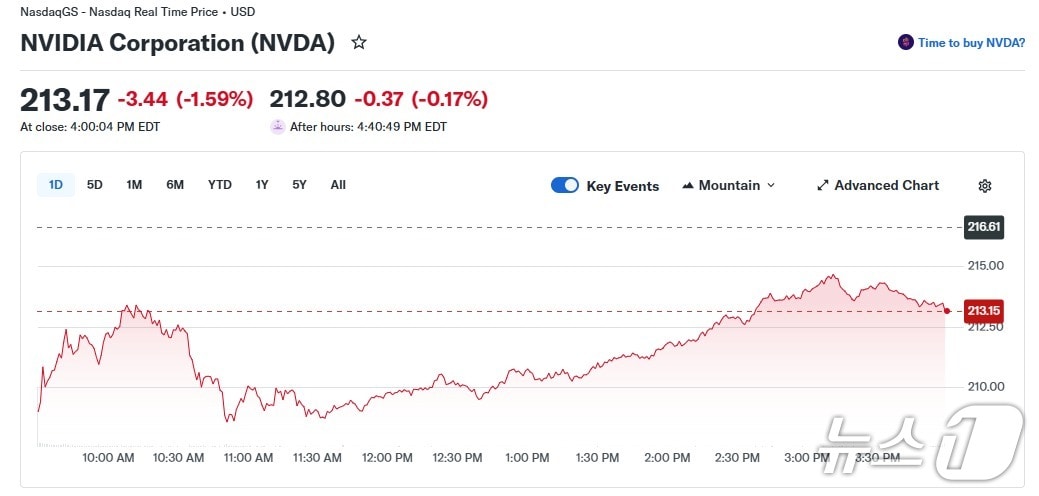Open the Time to buy NVDA? link
The image size is (1039, 496).
pyautogui.click(x=971, y=43)
